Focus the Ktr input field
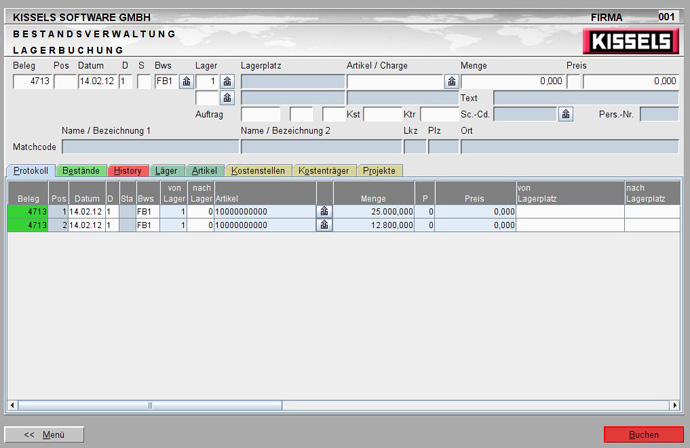The height and width of the screenshot is (448, 690). coord(440,114)
